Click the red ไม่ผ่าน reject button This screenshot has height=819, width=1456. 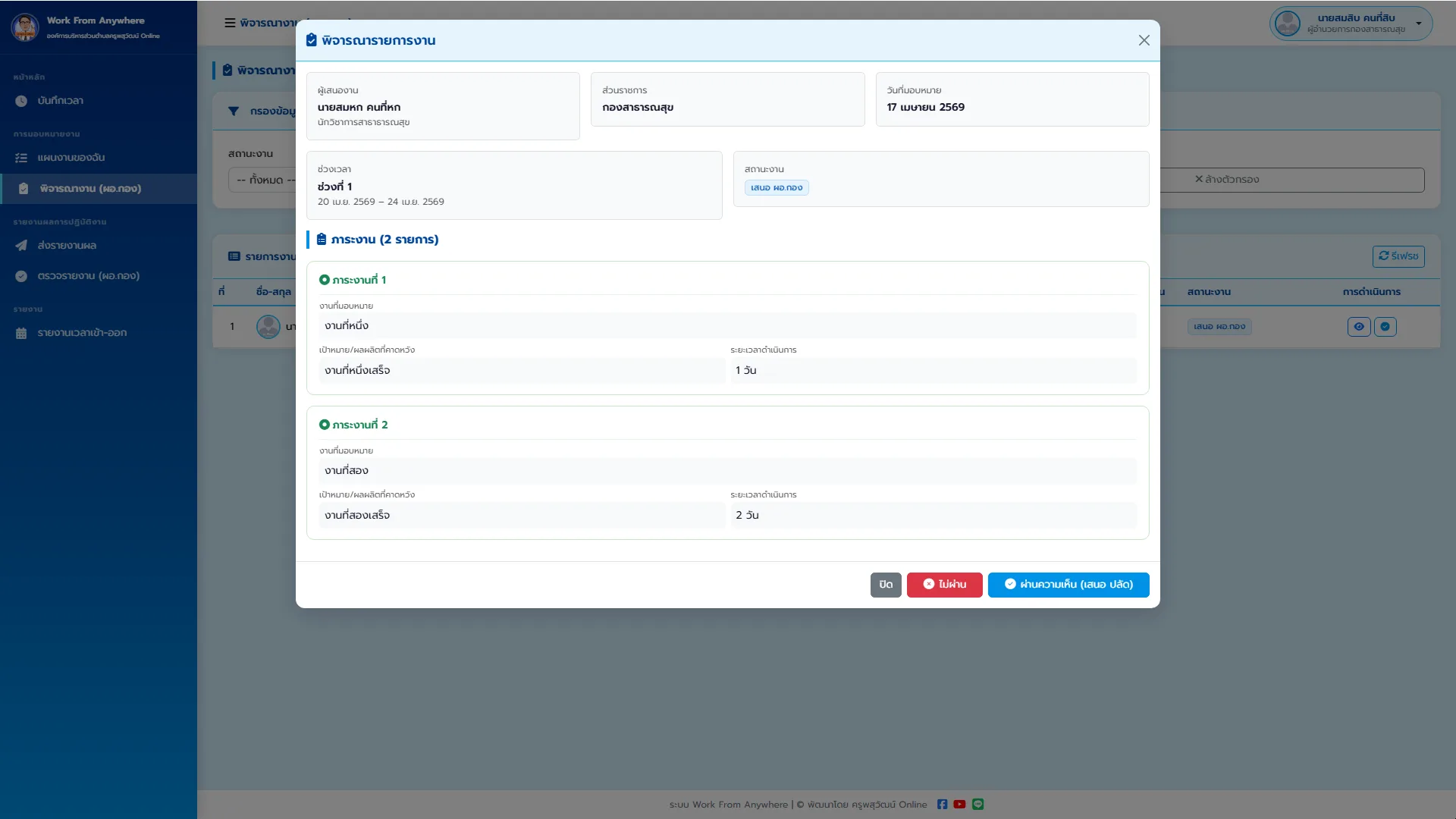944,585
